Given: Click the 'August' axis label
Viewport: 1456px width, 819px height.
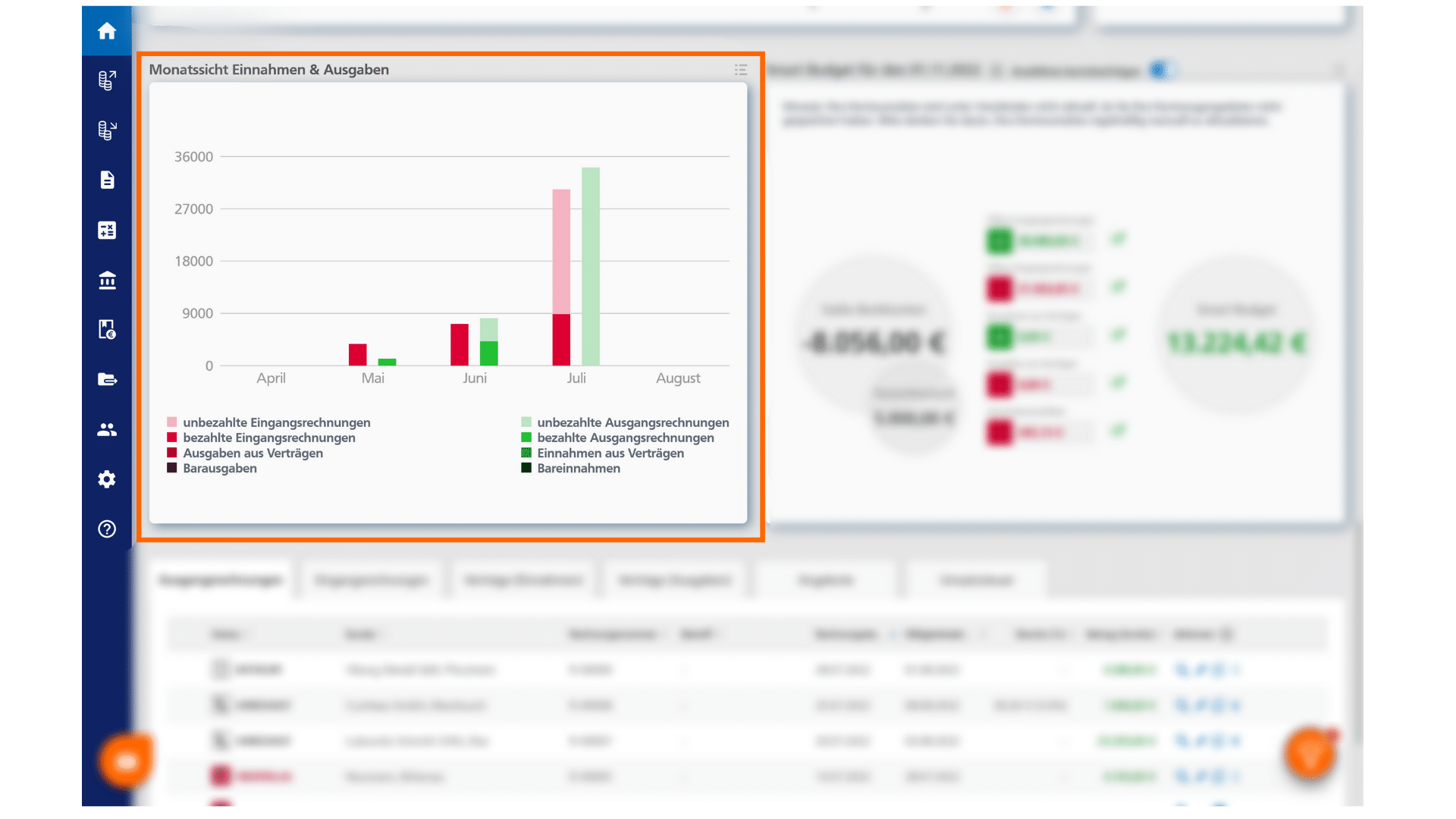Looking at the screenshot, I should [678, 378].
